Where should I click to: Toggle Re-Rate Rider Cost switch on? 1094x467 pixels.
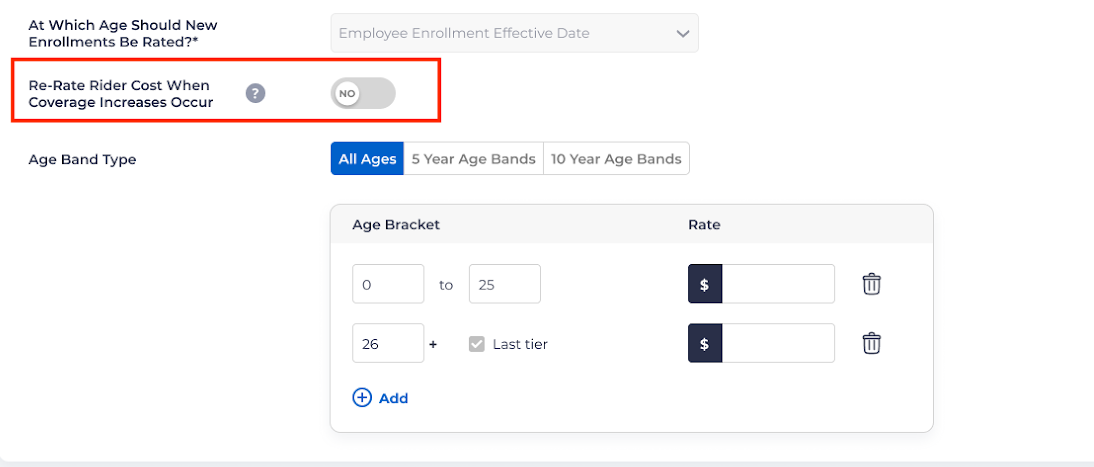point(363,94)
